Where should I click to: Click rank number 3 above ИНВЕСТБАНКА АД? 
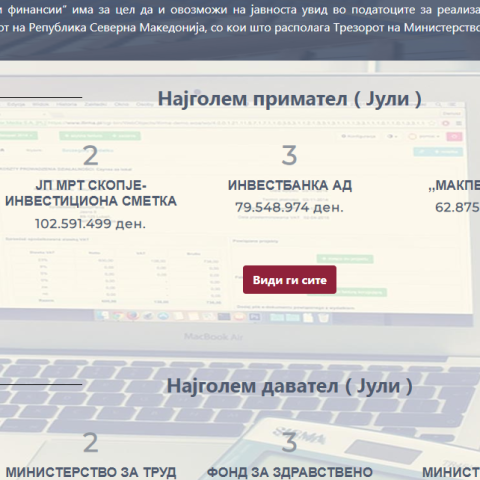pyautogui.click(x=289, y=155)
